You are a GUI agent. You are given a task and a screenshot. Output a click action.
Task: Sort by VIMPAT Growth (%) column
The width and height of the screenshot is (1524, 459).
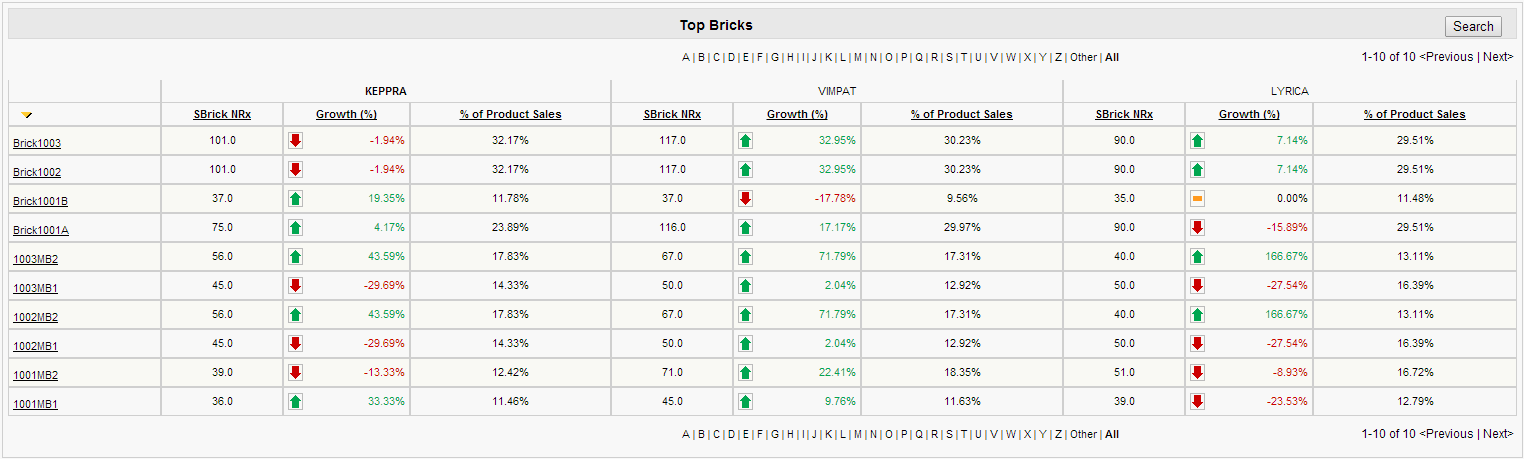[797, 115]
